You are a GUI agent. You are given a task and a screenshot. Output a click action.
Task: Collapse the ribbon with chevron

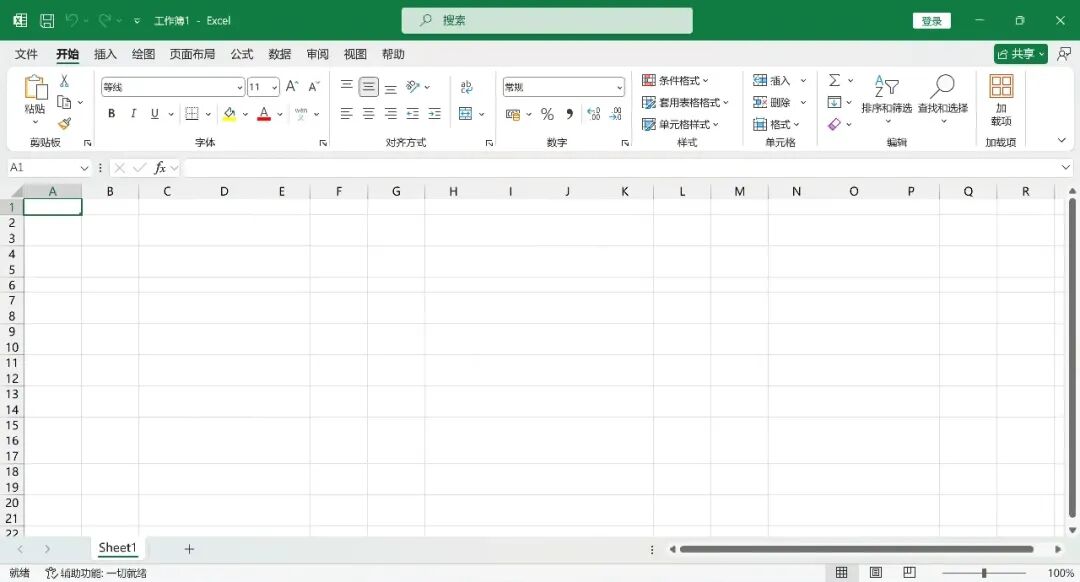pyautogui.click(x=1061, y=141)
